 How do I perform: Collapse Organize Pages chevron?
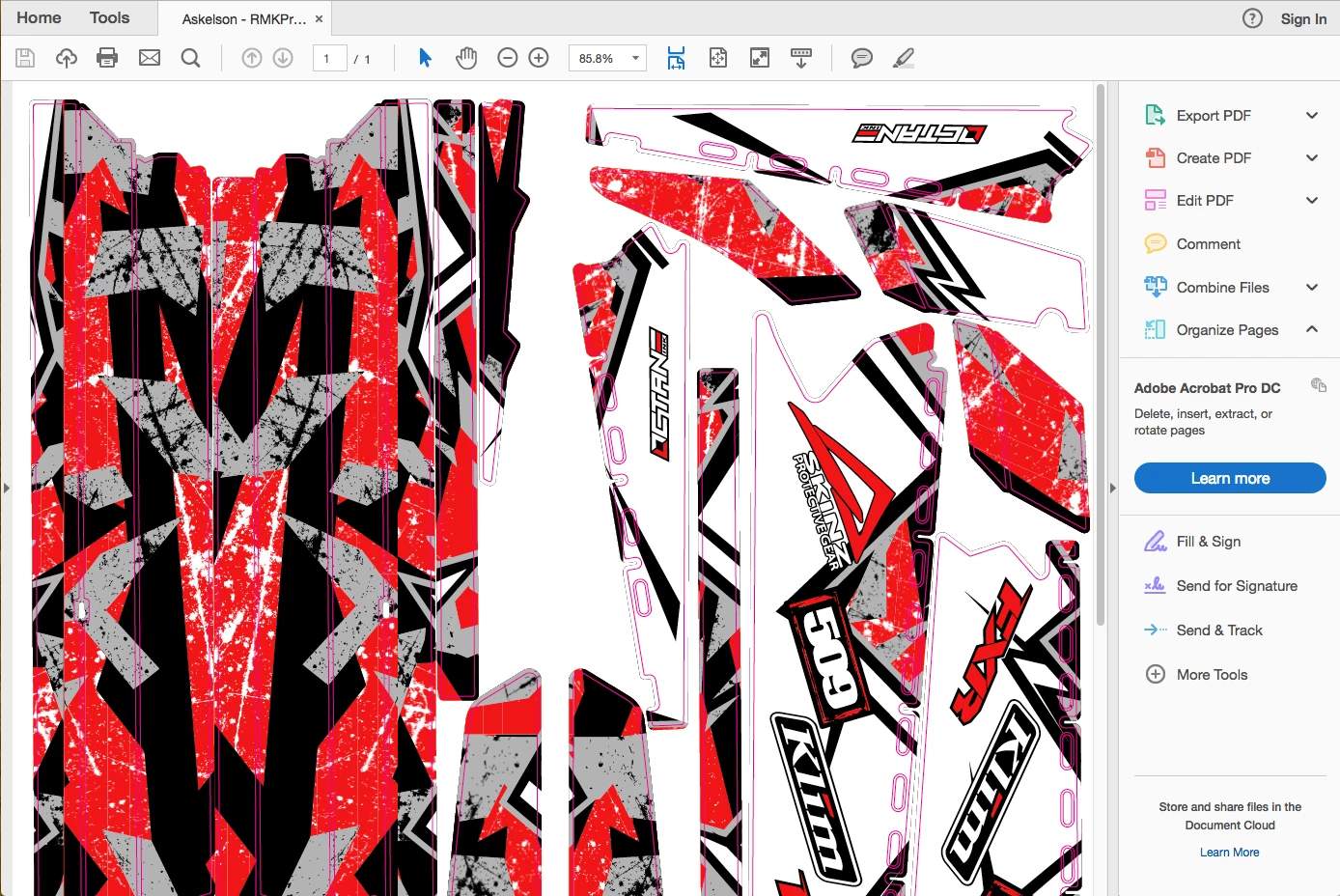pyautogui.click(x=1312, y=329)
